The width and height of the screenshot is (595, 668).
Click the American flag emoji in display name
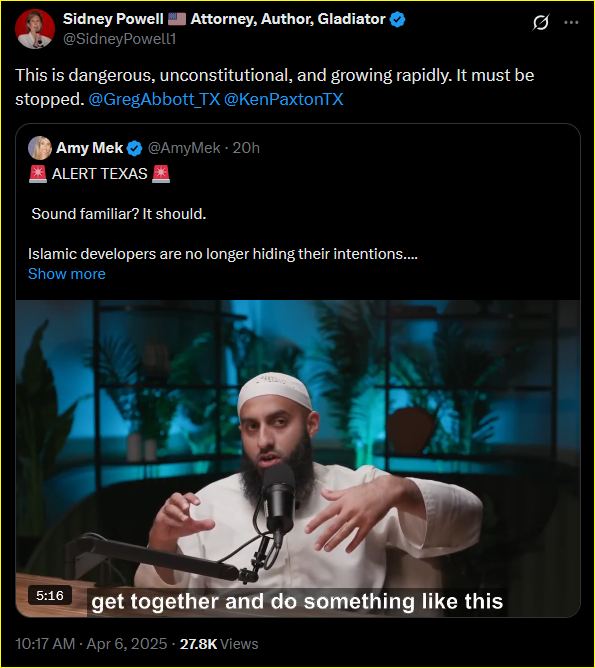(177, 19)
